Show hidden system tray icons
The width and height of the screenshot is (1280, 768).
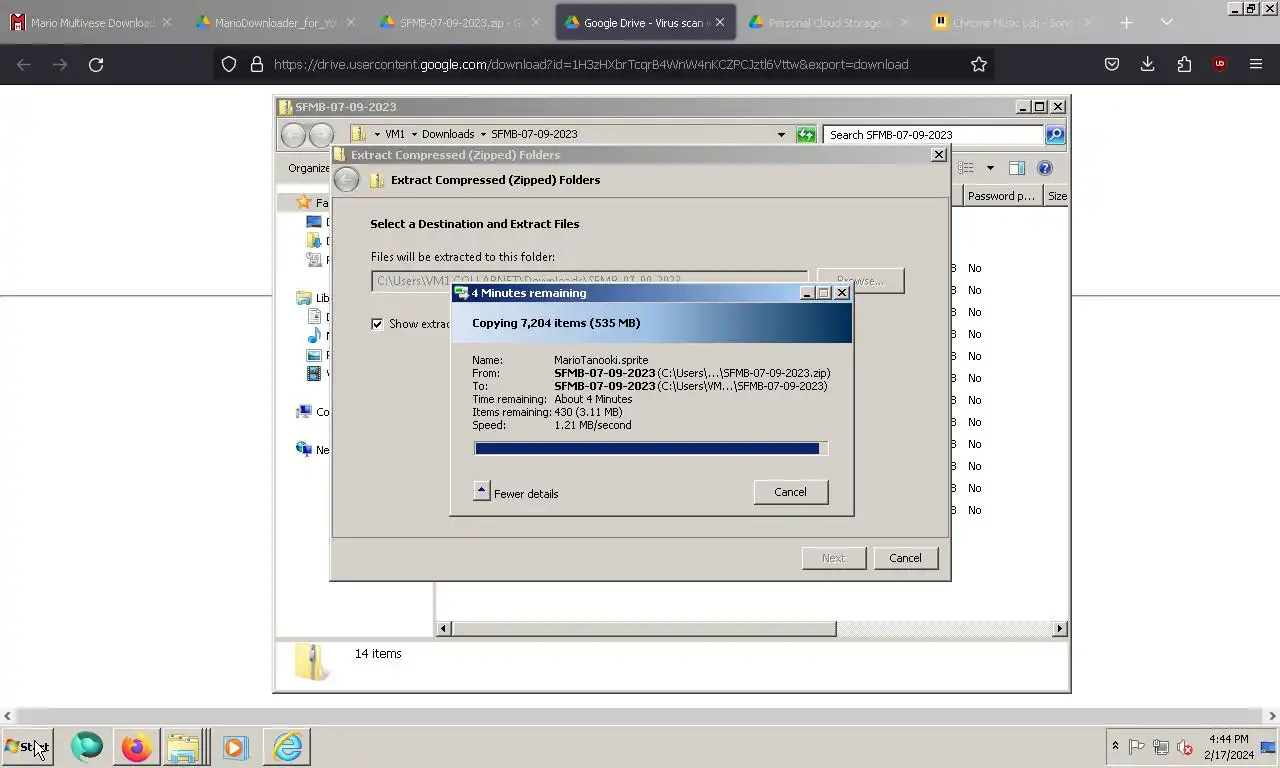click(x=1115, y=747)
